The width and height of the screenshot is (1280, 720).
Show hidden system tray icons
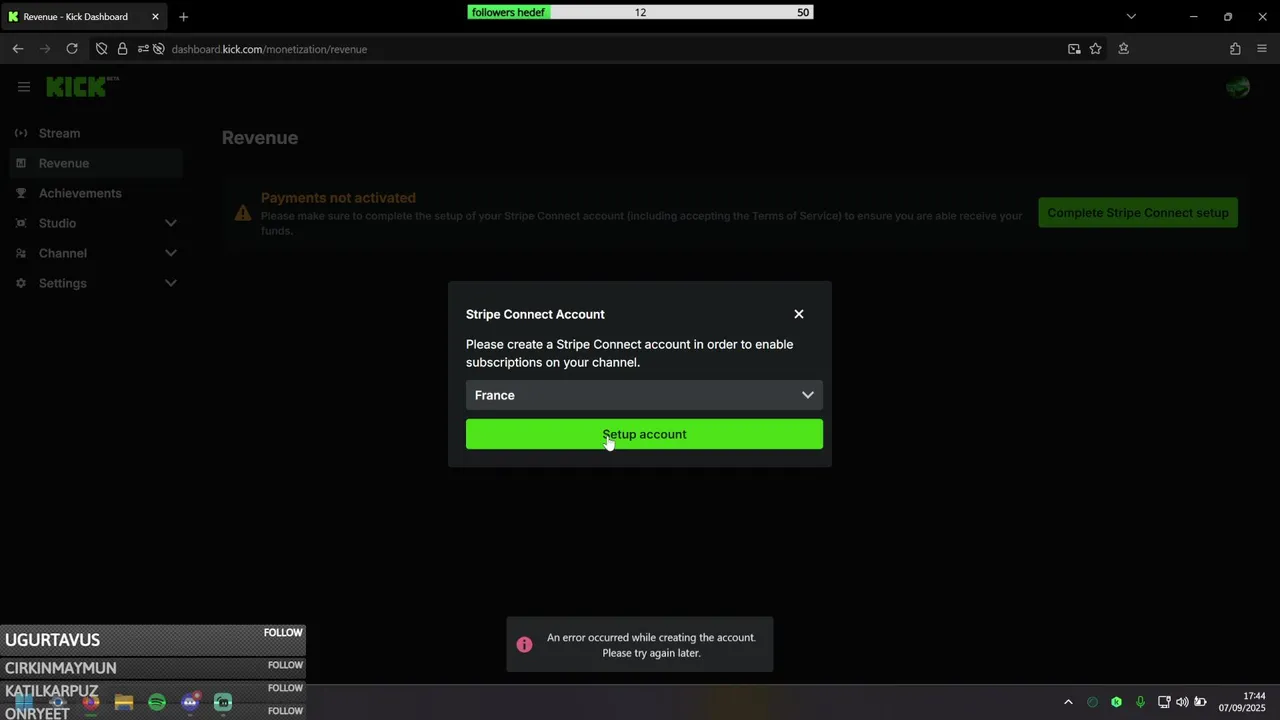pos(1068,702)
